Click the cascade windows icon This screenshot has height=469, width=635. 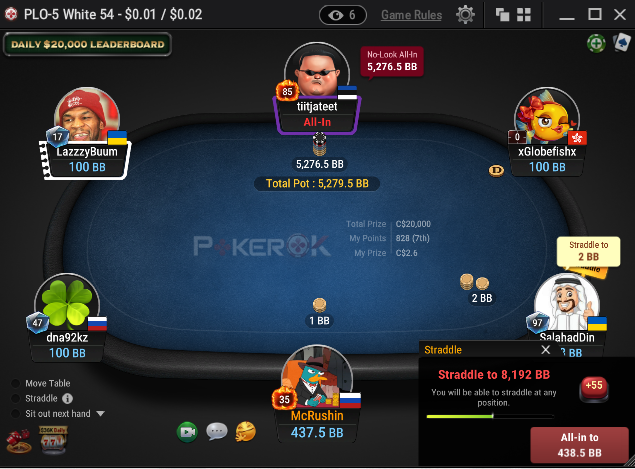[503, 15]
